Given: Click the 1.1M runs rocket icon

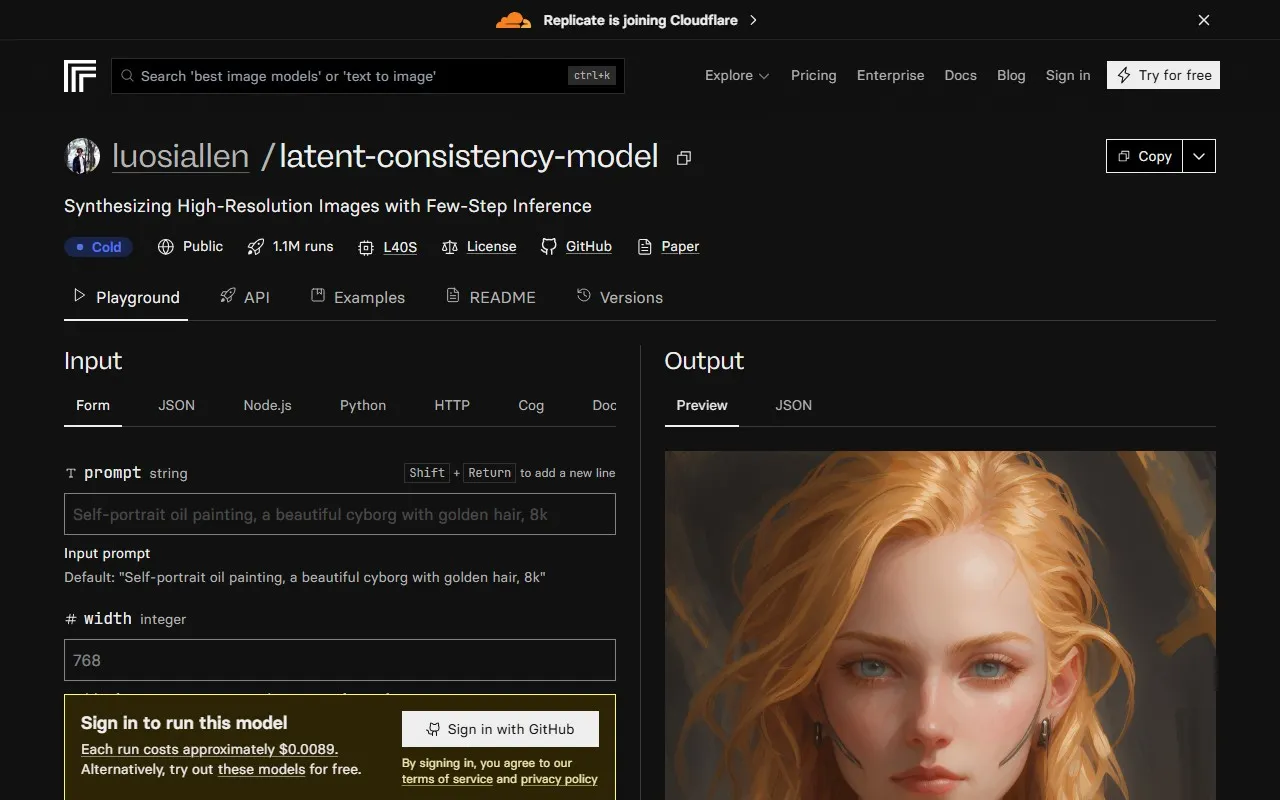Looking at the screenshot, I should click(x=255, y=246).
